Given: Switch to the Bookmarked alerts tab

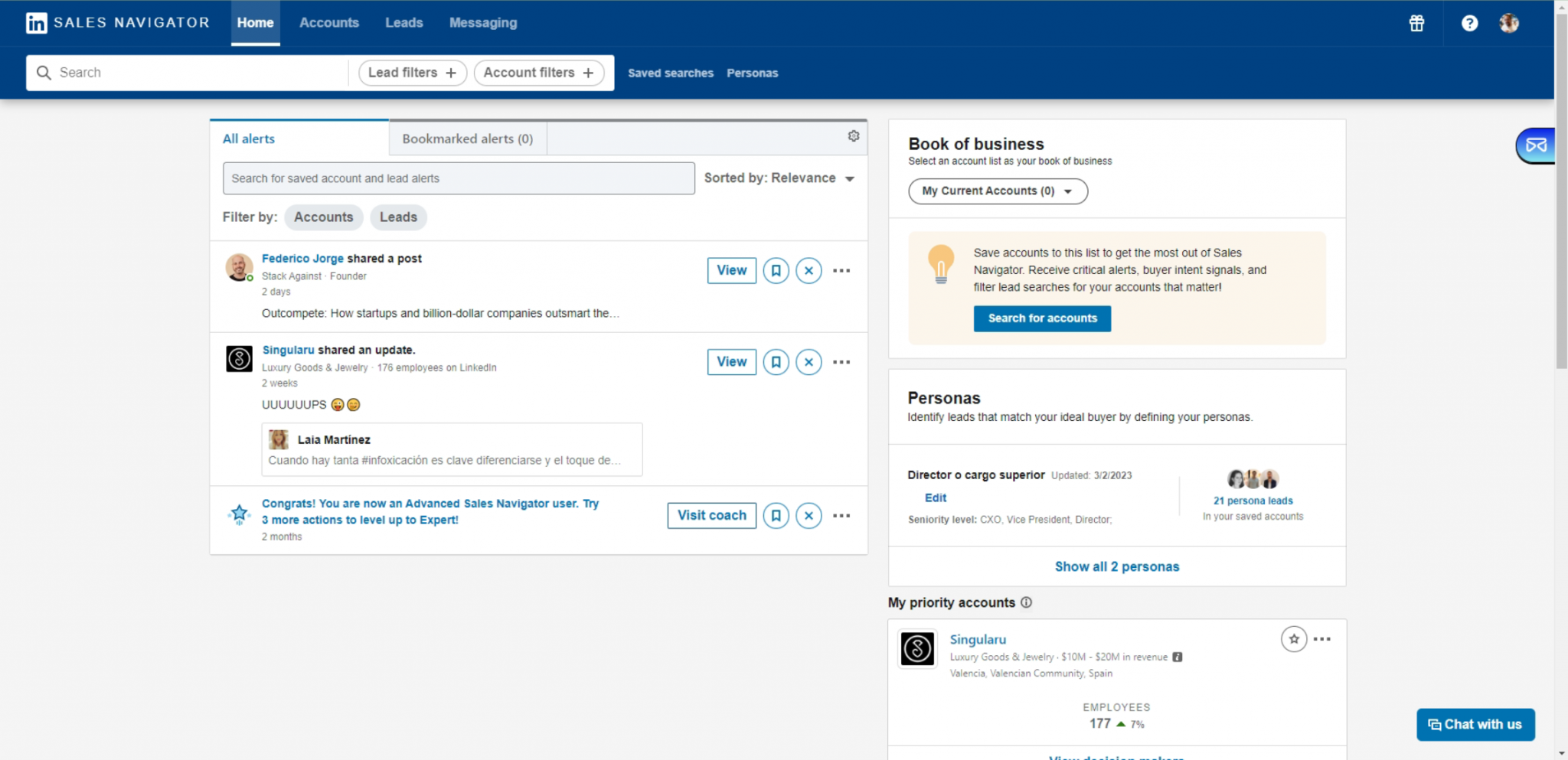Looking at the screenshot, I should [466, 139].
